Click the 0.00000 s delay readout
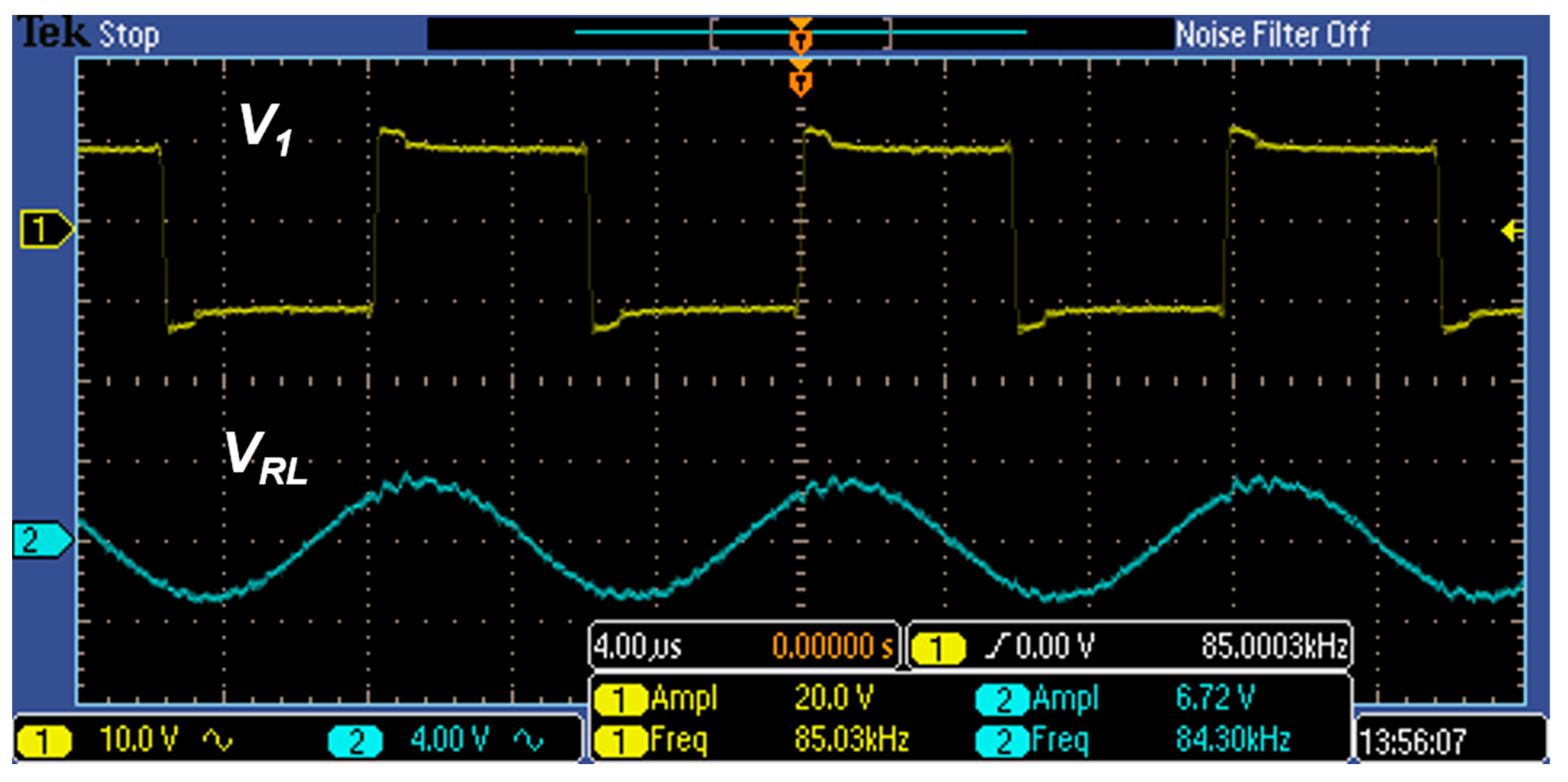This screenshot has width=1568, height=782. (x=832, y=646)
